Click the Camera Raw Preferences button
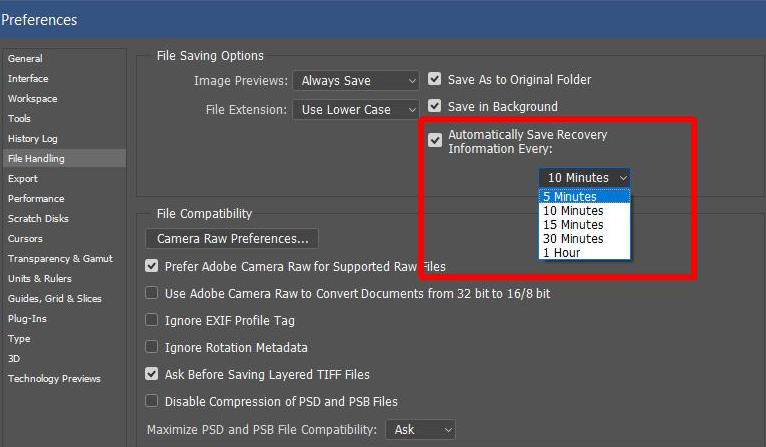 coord(232,238)
